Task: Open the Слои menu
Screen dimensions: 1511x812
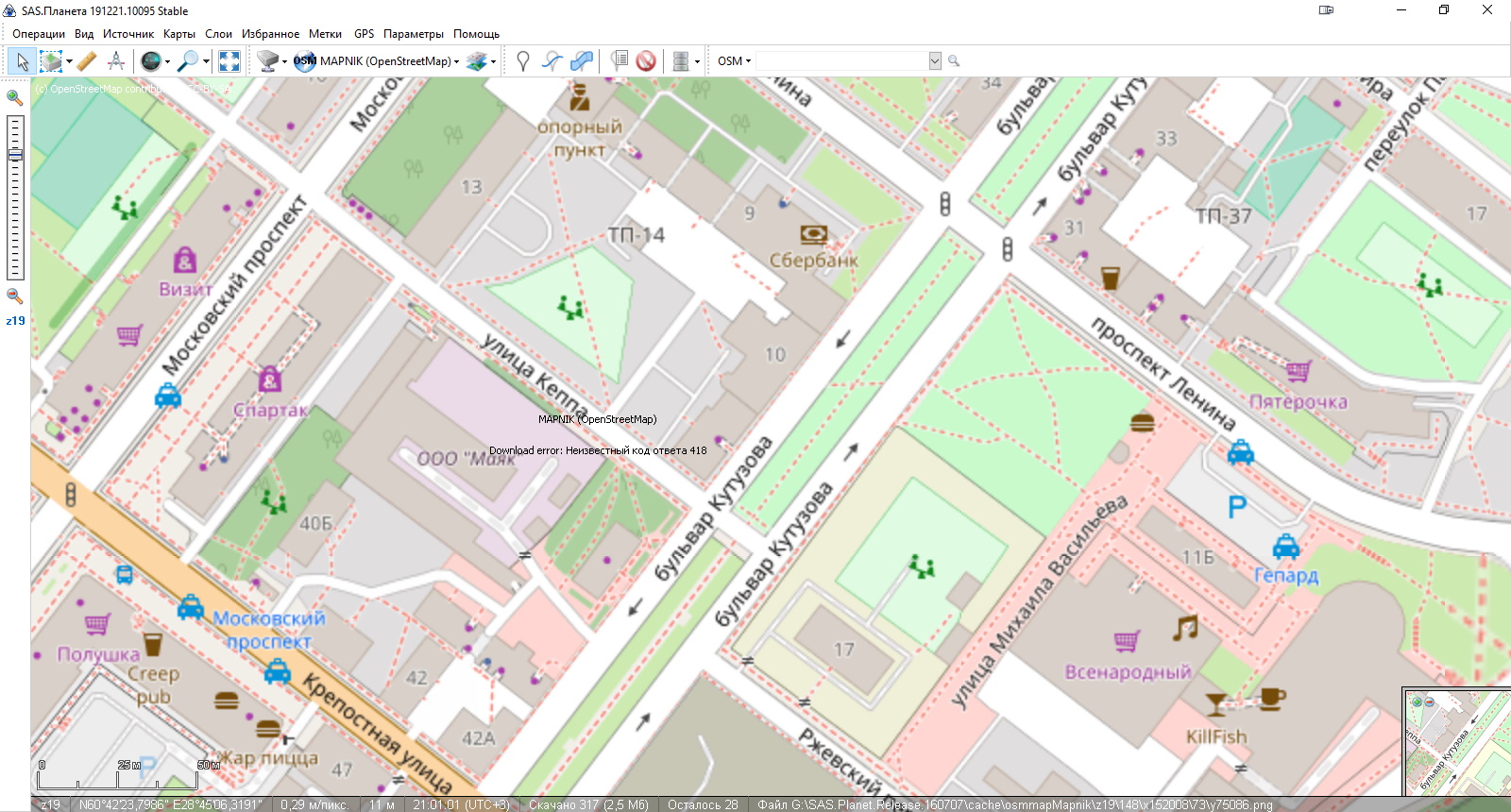Action: pyautogui.click(x=218, y=34)
